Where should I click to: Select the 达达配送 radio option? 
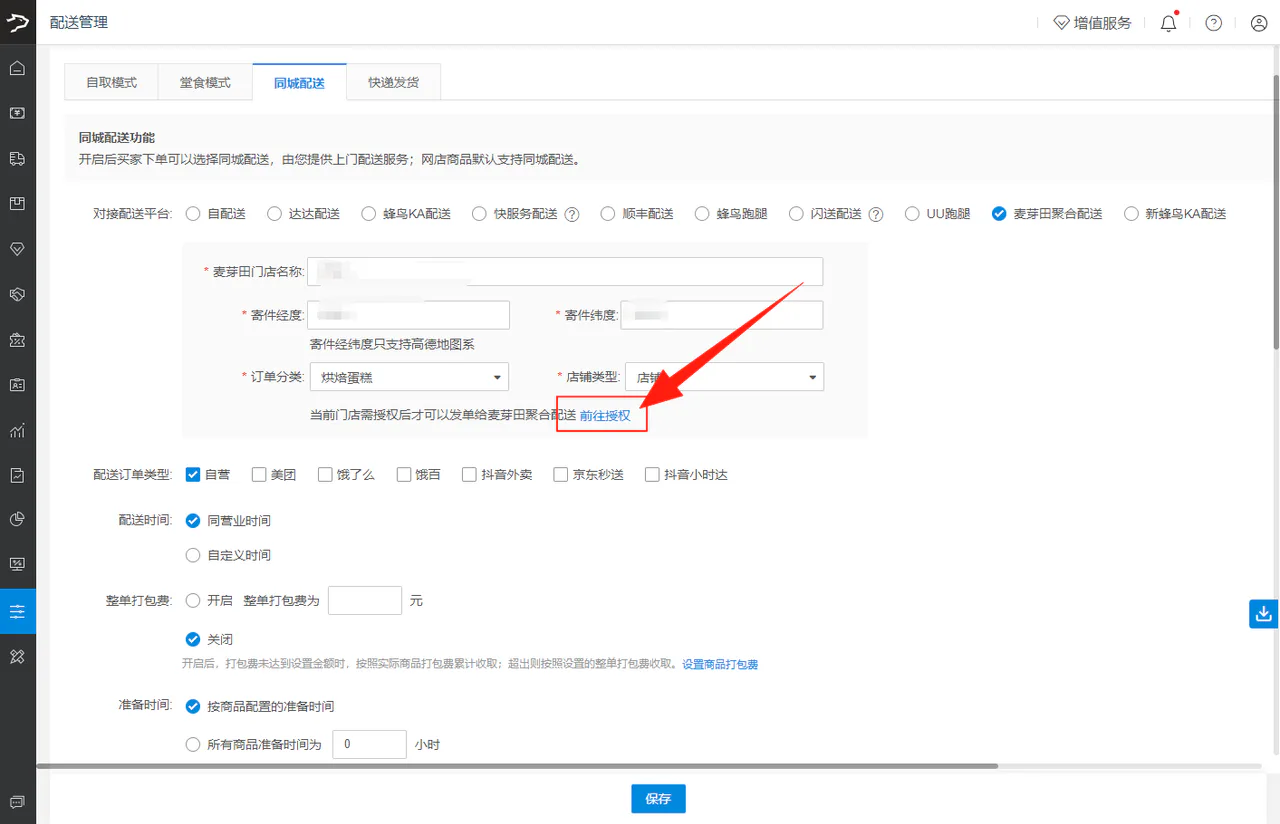tap(275, 214)
